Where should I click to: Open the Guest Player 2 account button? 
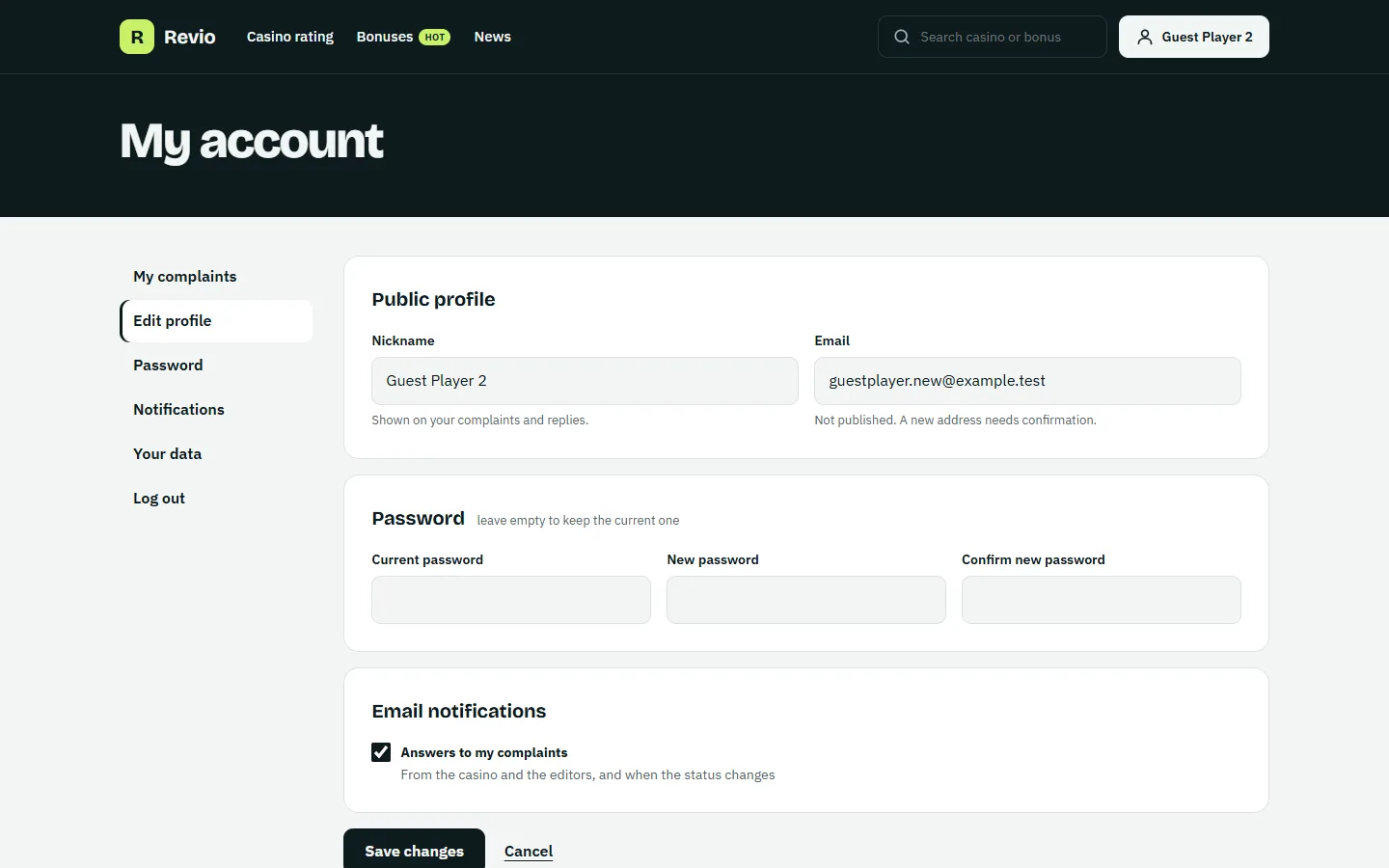(x=1194, y=37)
